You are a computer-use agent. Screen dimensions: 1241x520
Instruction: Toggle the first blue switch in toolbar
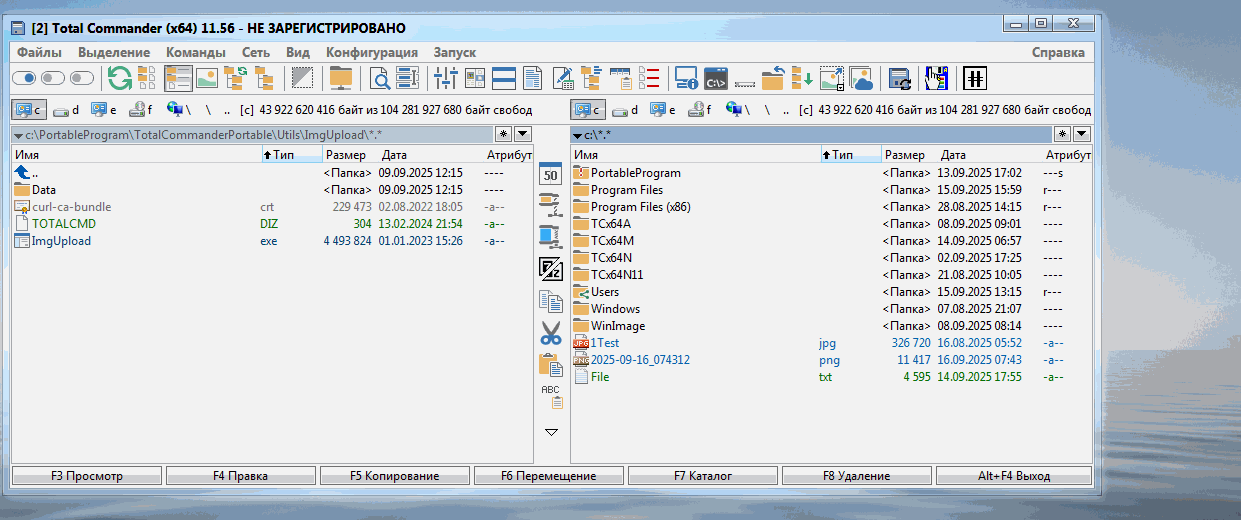(25, 78)
